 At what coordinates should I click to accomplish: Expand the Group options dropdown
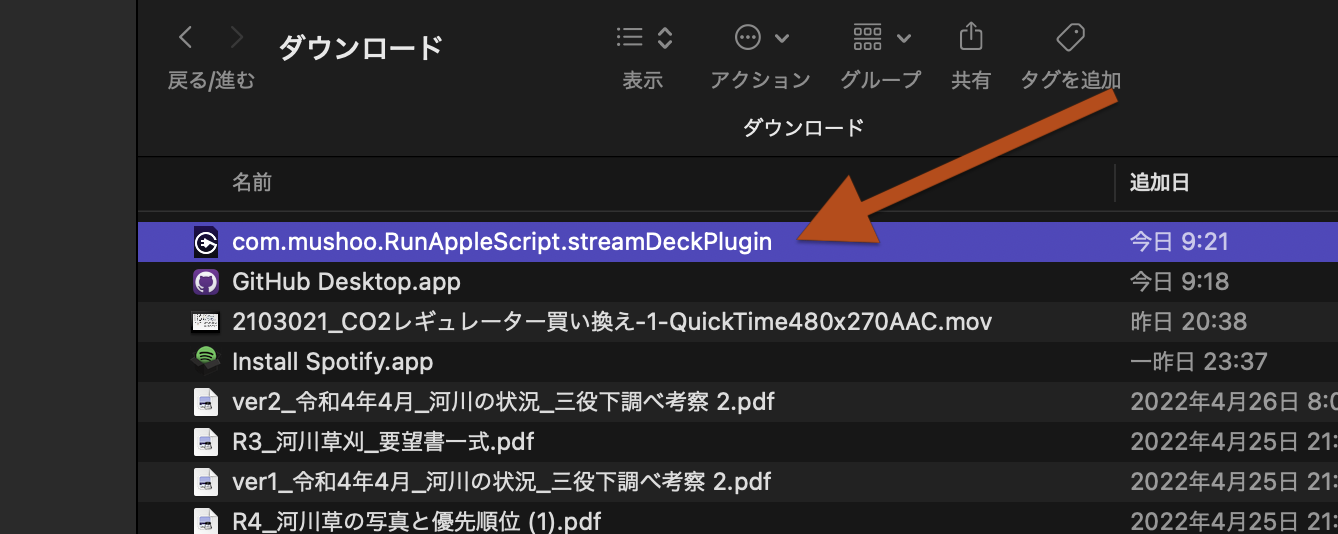(881, 38)
